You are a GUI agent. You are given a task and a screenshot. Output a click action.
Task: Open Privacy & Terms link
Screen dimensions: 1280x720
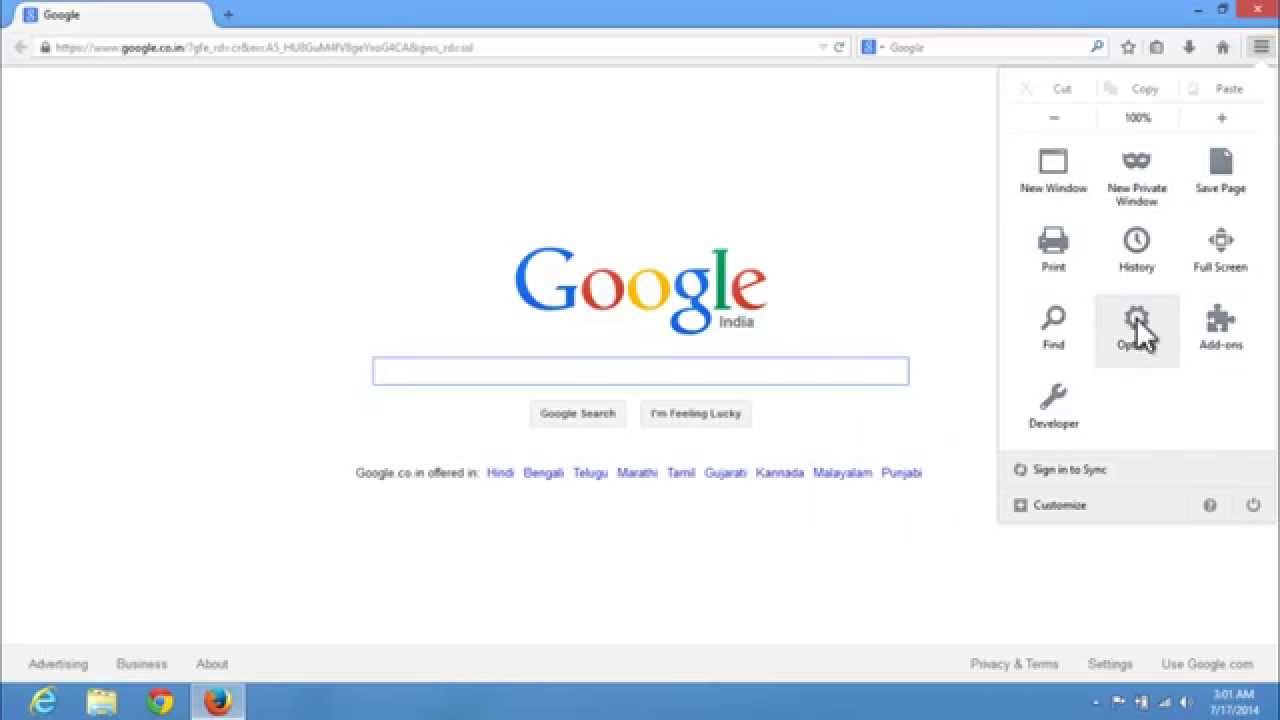click(x=1014, y=664)
